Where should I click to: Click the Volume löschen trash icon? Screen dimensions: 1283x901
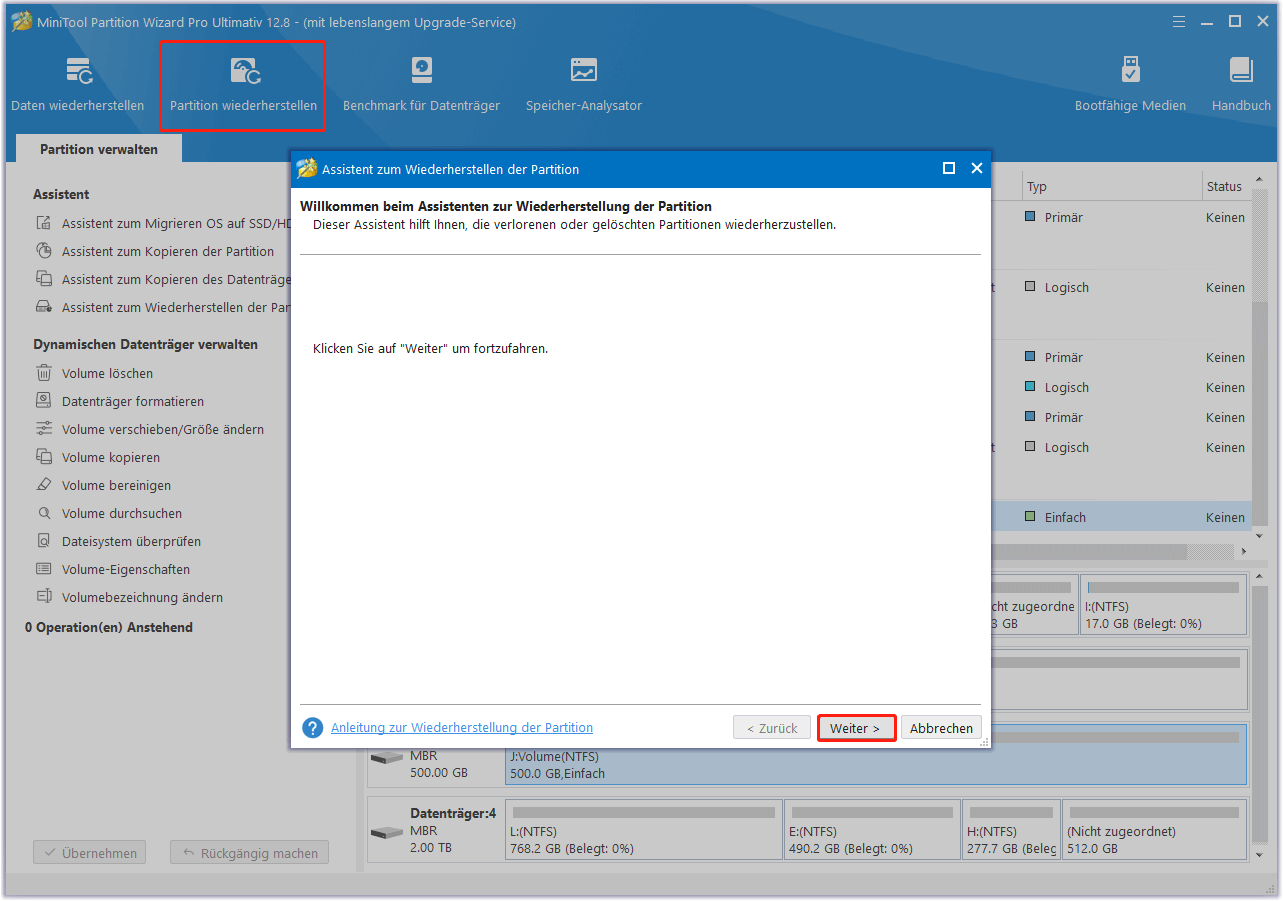coord(44,373)
